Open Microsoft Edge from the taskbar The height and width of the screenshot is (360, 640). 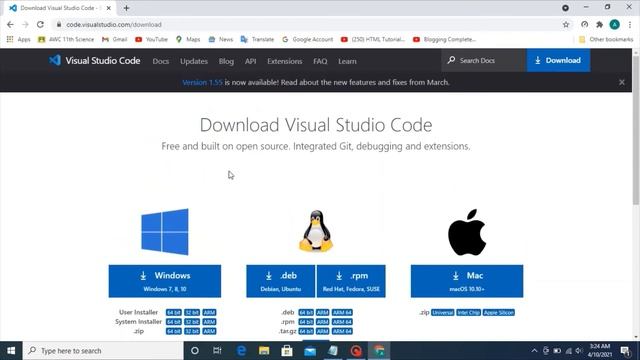241,351
